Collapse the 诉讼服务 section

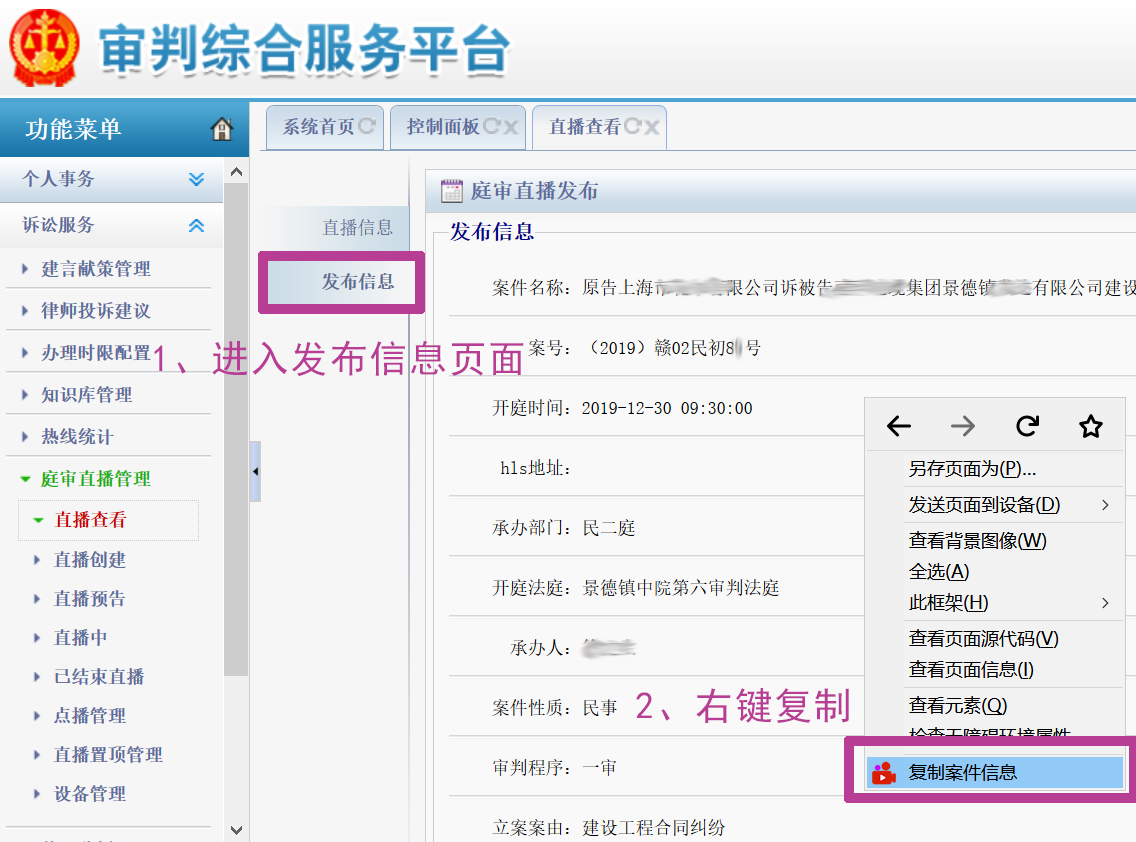196,226
